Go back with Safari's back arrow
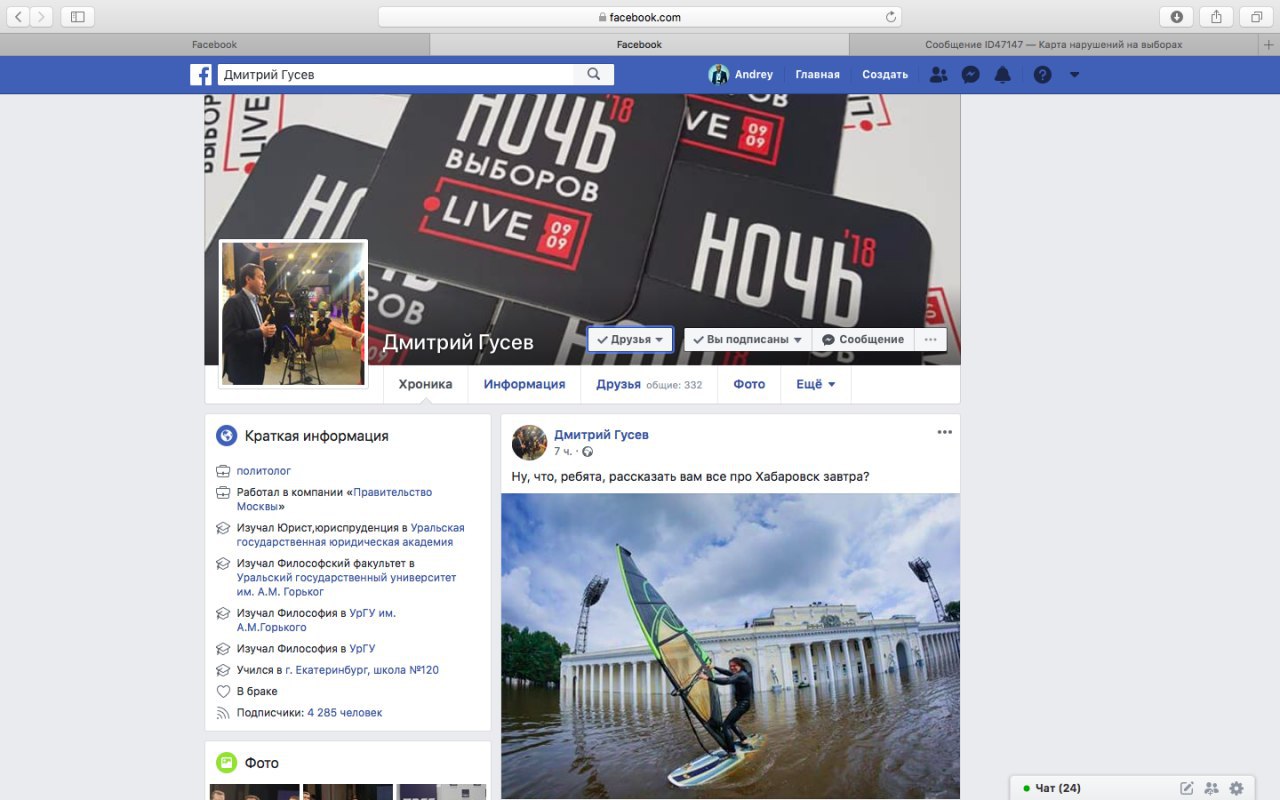The width and height of the screenshot is (1280, 800). (20, 16)
